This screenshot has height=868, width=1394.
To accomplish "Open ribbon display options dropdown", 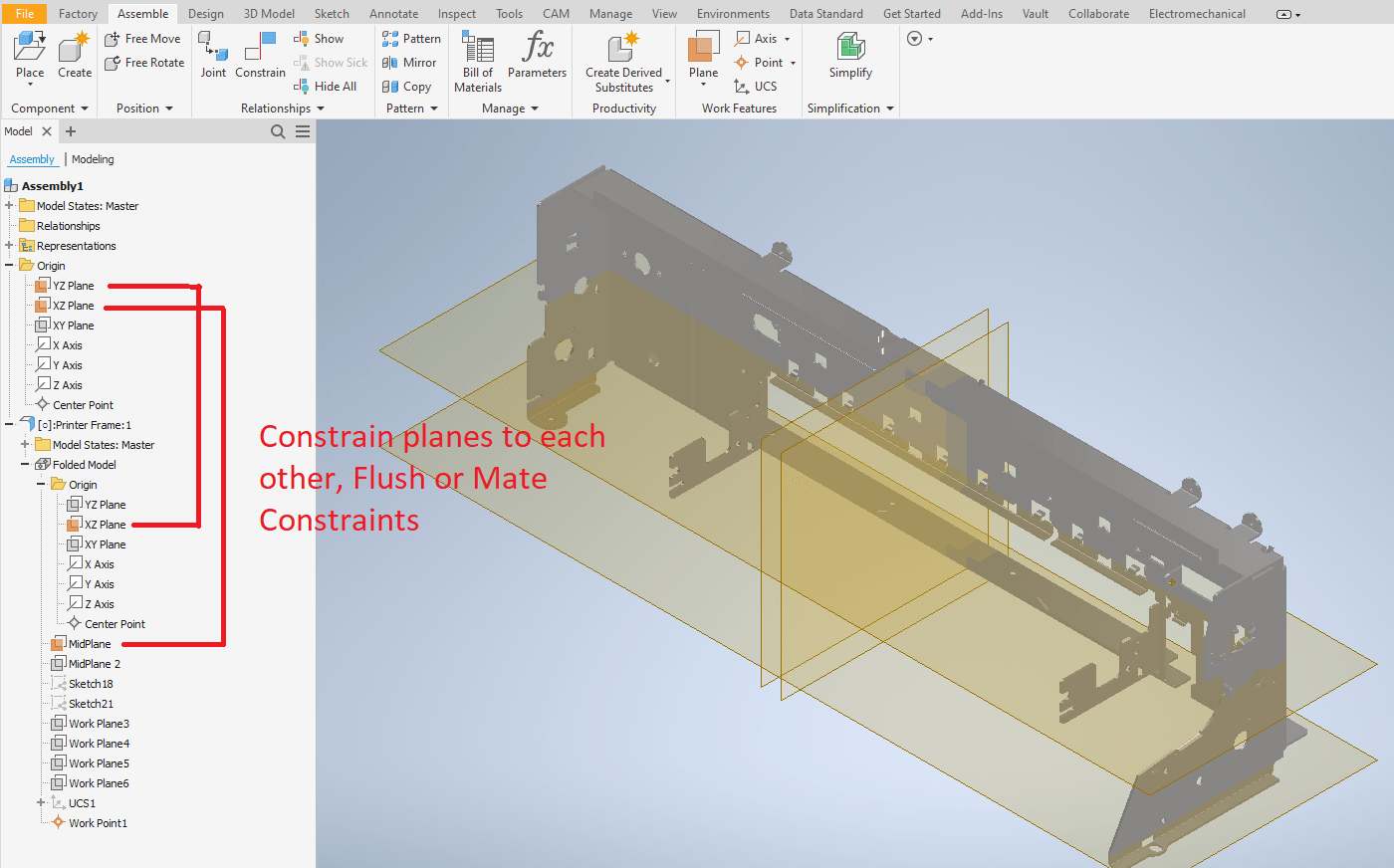I will (921, 39).
